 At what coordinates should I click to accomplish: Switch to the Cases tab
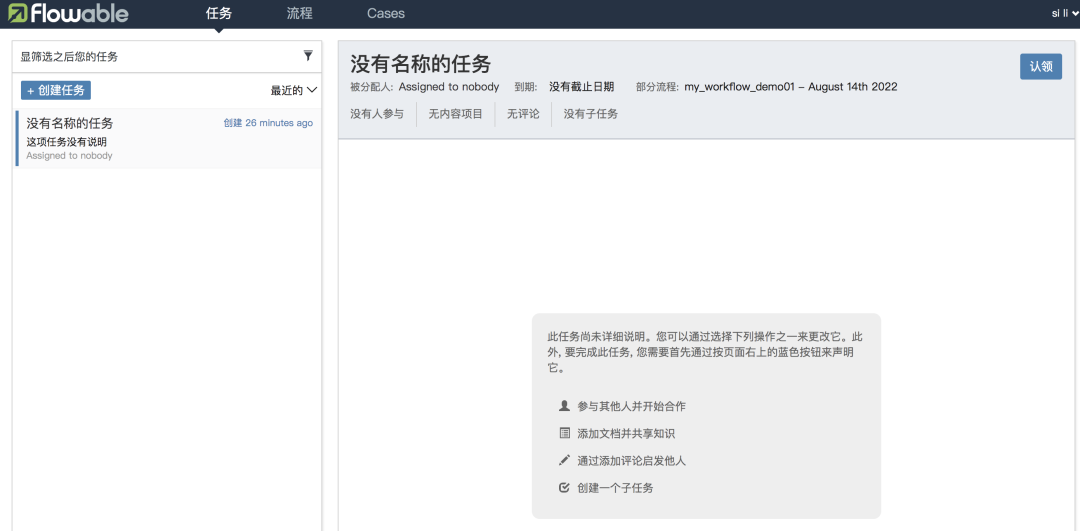(x=386, y=13)
